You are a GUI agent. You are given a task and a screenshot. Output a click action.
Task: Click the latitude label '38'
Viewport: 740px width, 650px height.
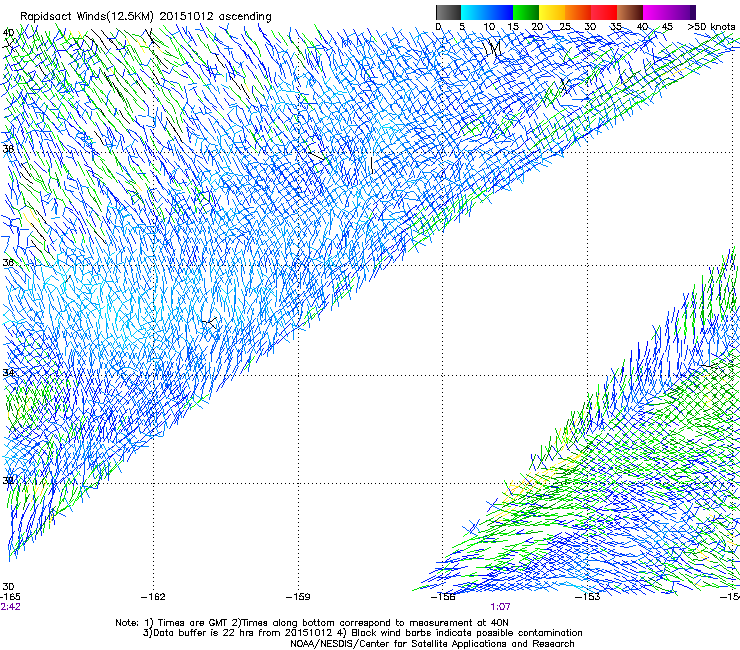[x=8, y=149]
